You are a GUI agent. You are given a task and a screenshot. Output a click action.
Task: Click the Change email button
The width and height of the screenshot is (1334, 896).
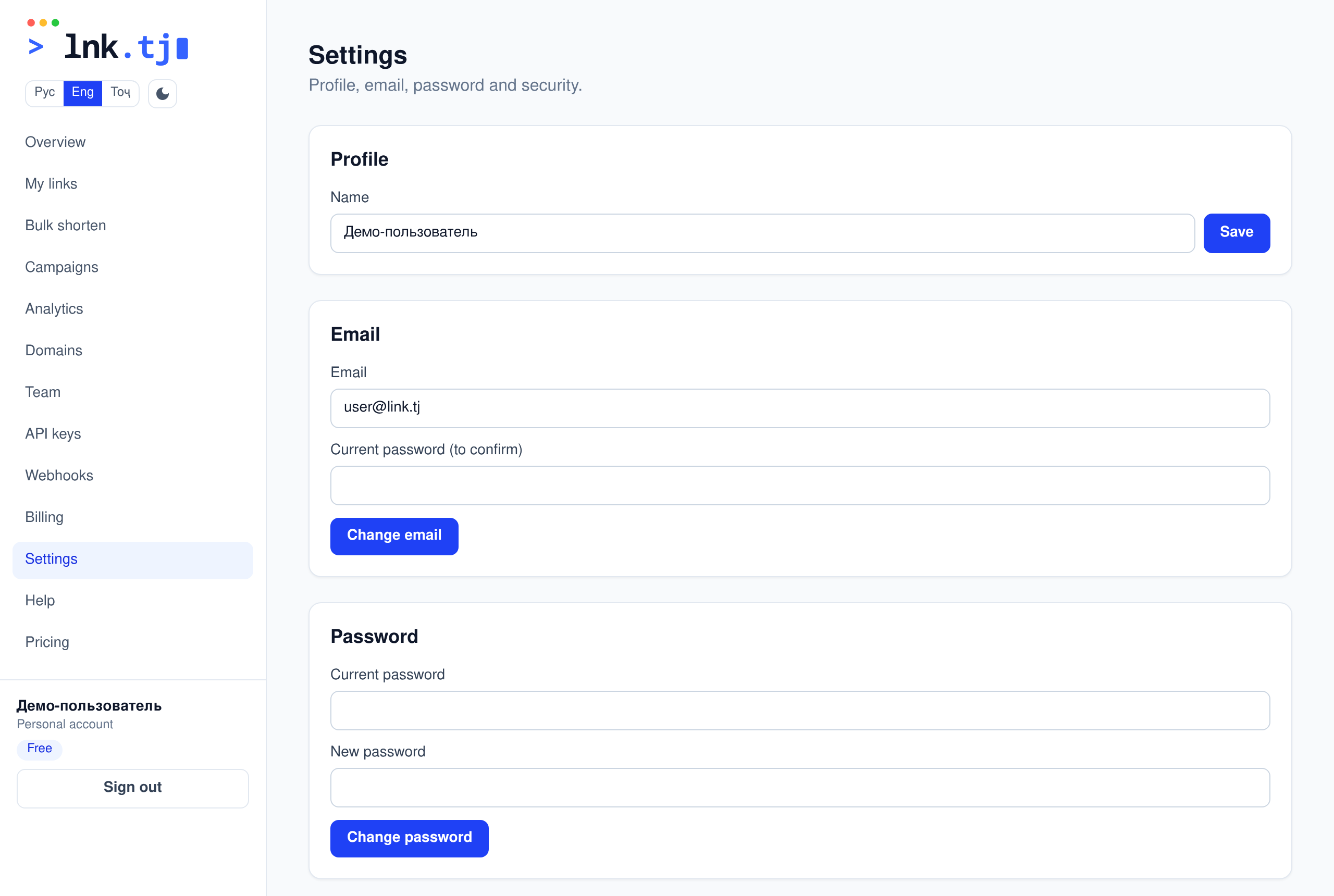tap(394, 536)
